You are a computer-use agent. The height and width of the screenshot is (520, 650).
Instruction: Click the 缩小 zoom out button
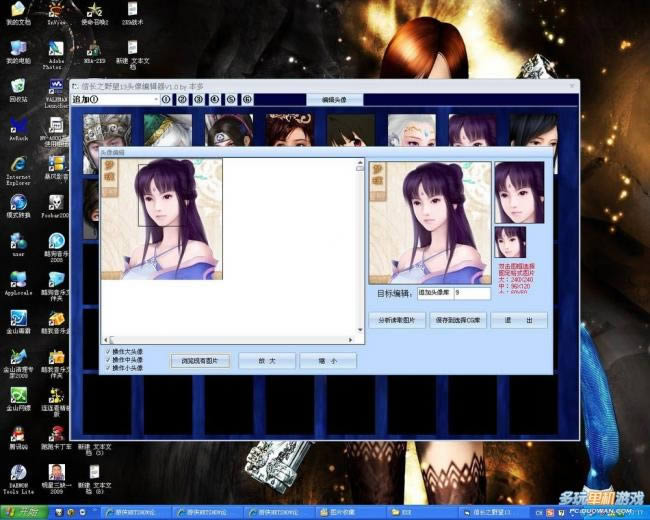click(327, 361)
